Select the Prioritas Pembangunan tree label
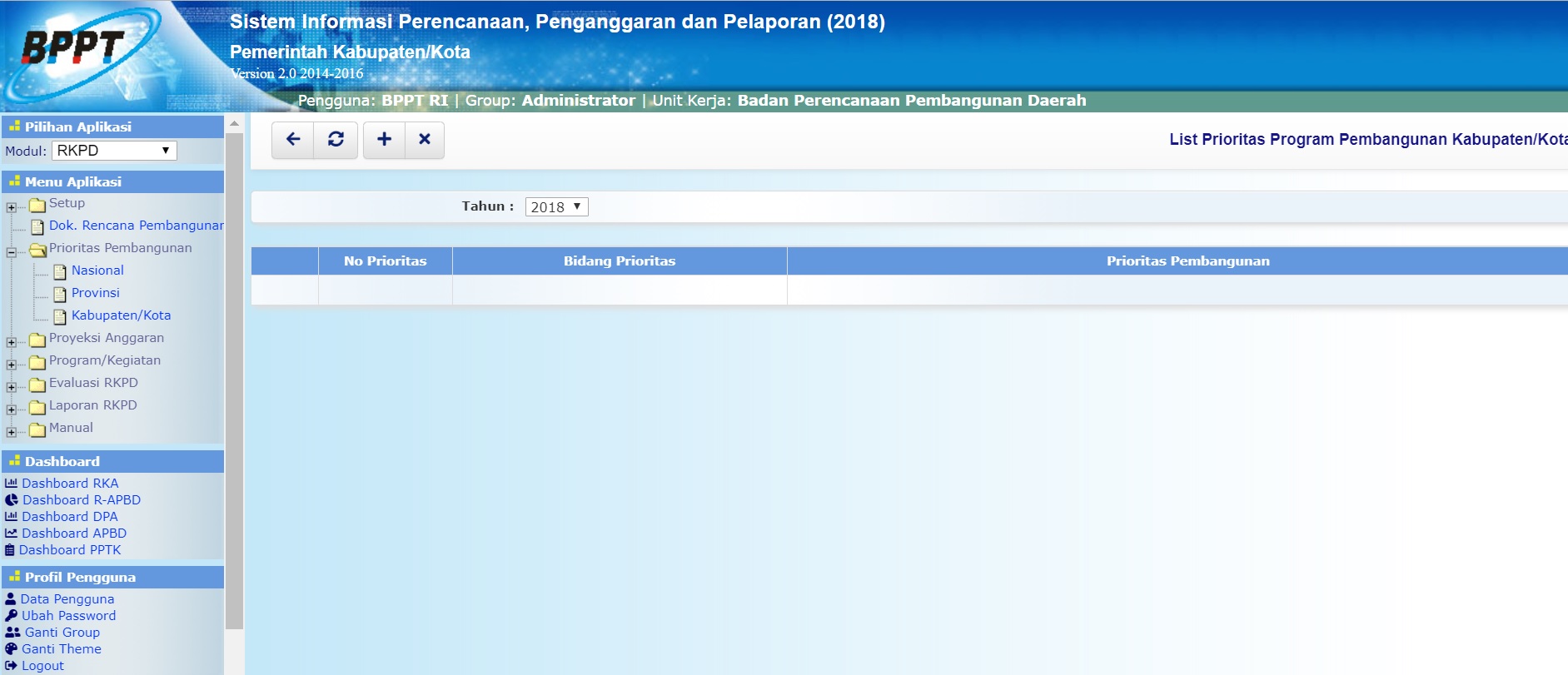 pyautogui.click(x=120, y=248)
